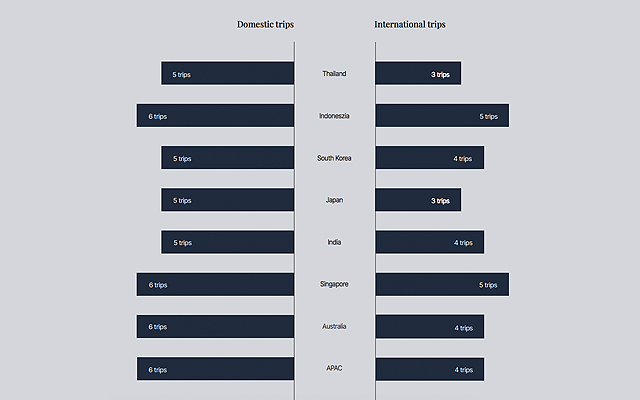
Task: Click the South Korea category label
Action: click(334, 158)
